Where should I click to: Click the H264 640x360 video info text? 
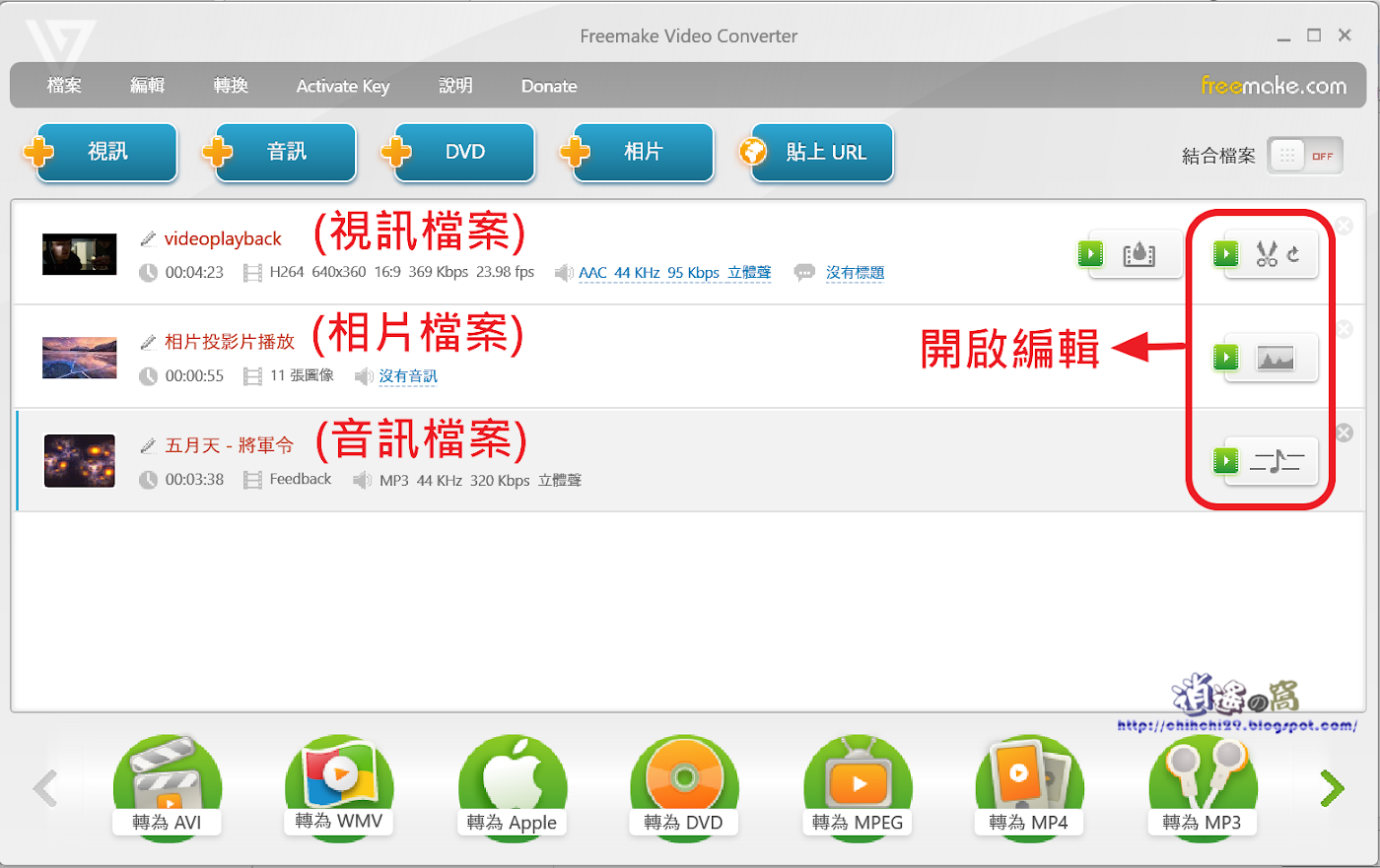coord(402,272)
